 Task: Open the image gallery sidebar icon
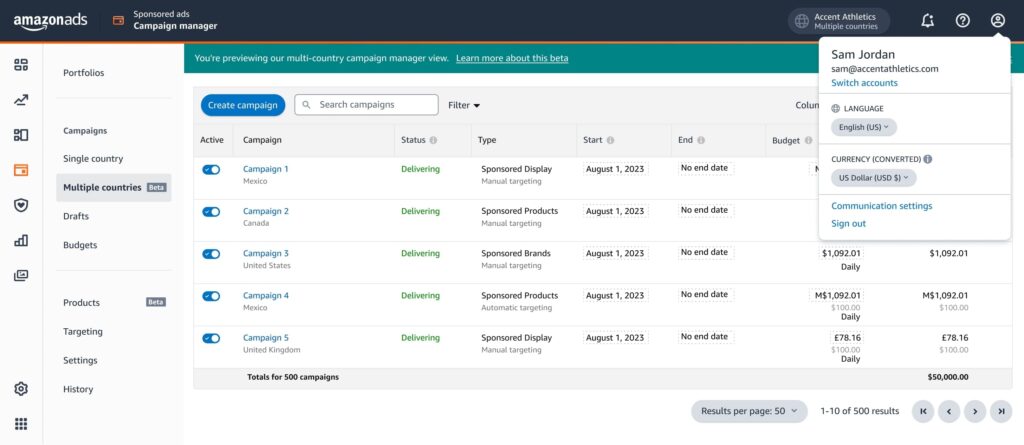pyautogui.click(x=21, y=275)
